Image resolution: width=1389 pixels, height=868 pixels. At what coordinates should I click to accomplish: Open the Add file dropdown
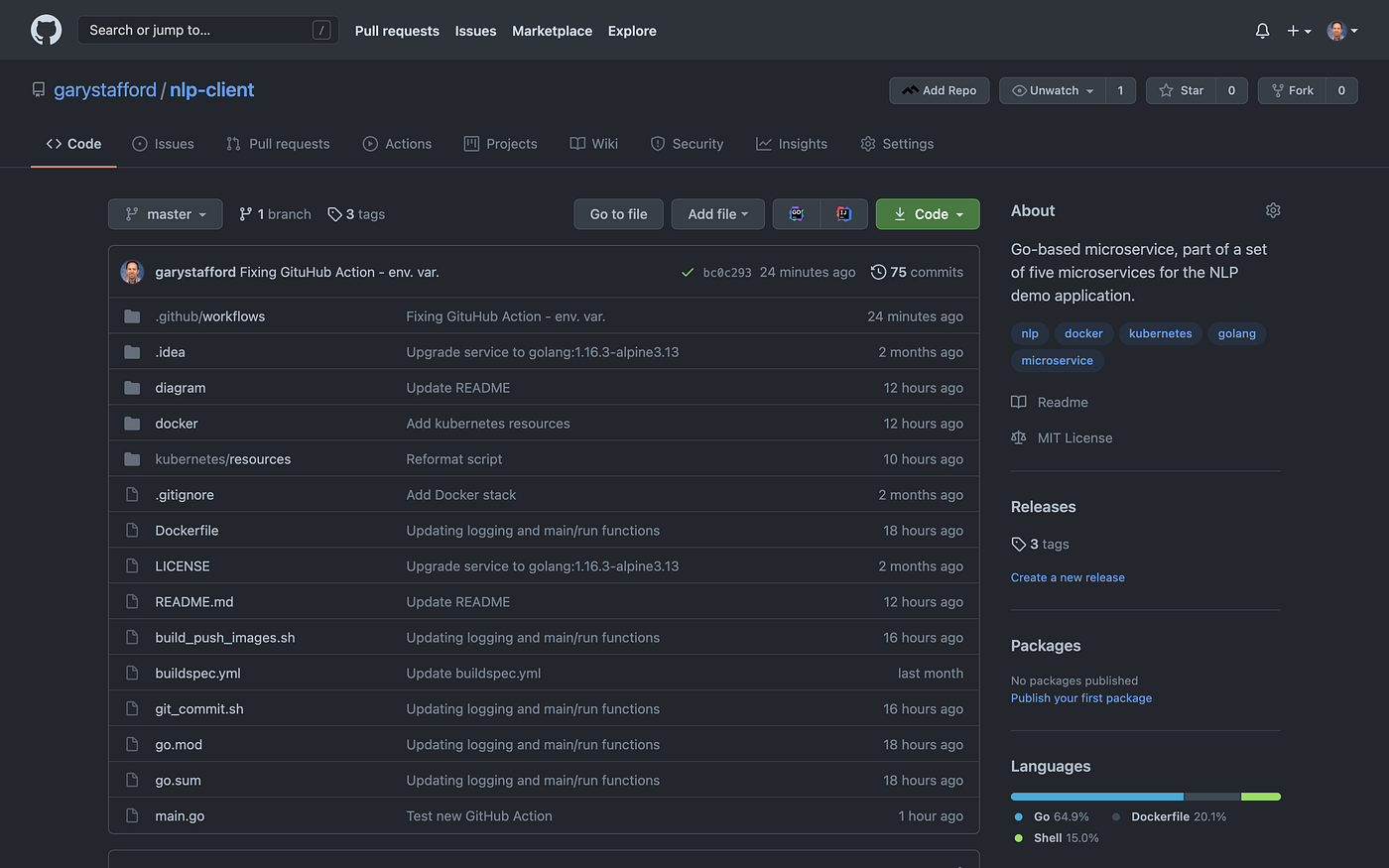[718, 214]
